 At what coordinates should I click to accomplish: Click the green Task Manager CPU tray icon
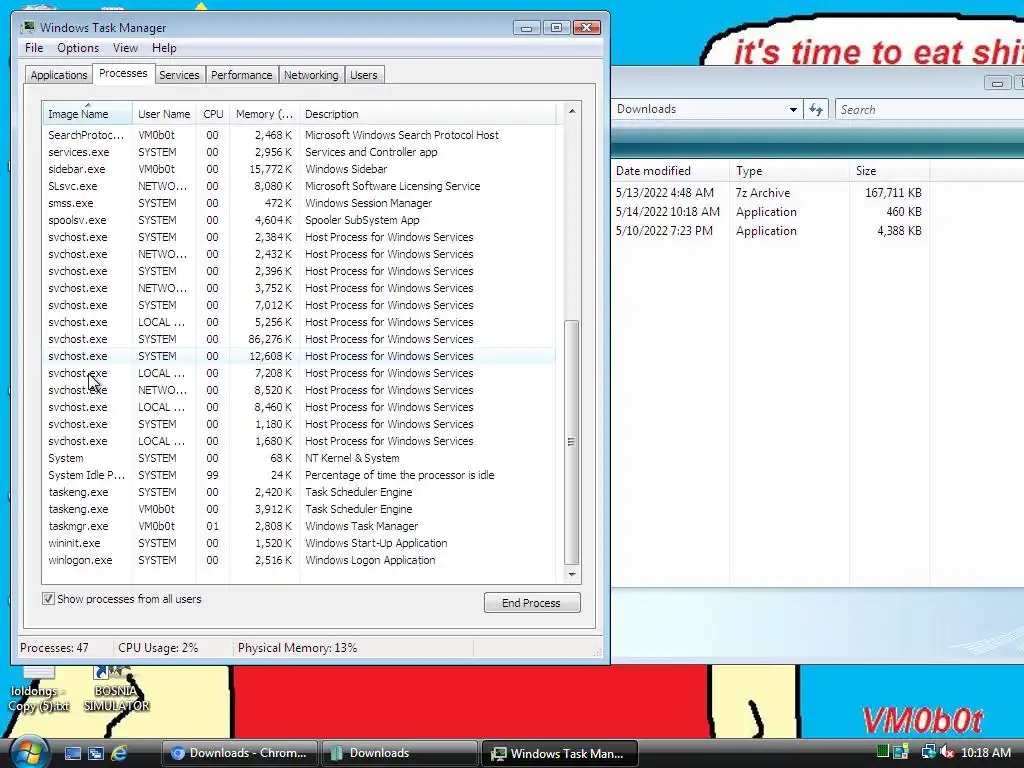point(882,752)
